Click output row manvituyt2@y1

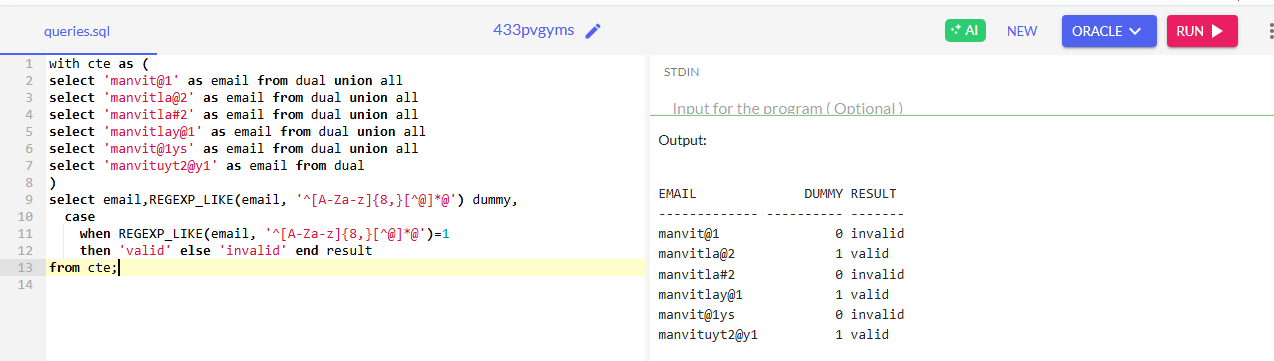pos(773,334)
